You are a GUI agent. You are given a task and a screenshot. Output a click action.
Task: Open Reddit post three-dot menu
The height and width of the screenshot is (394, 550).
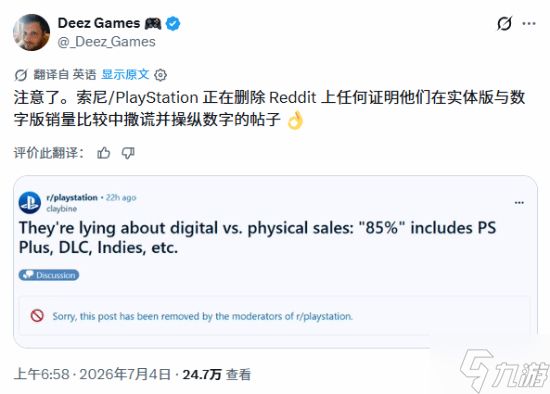click(x=519, y=203)
